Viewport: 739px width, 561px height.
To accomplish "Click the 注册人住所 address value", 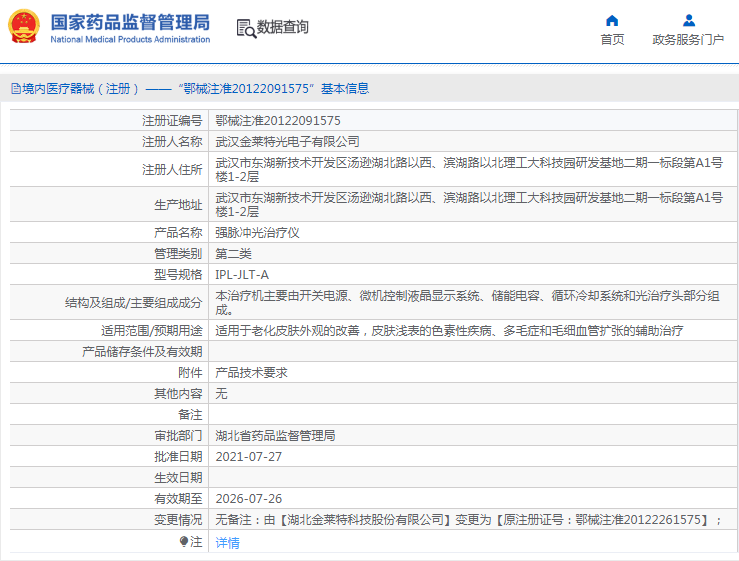I will [469, 169].
